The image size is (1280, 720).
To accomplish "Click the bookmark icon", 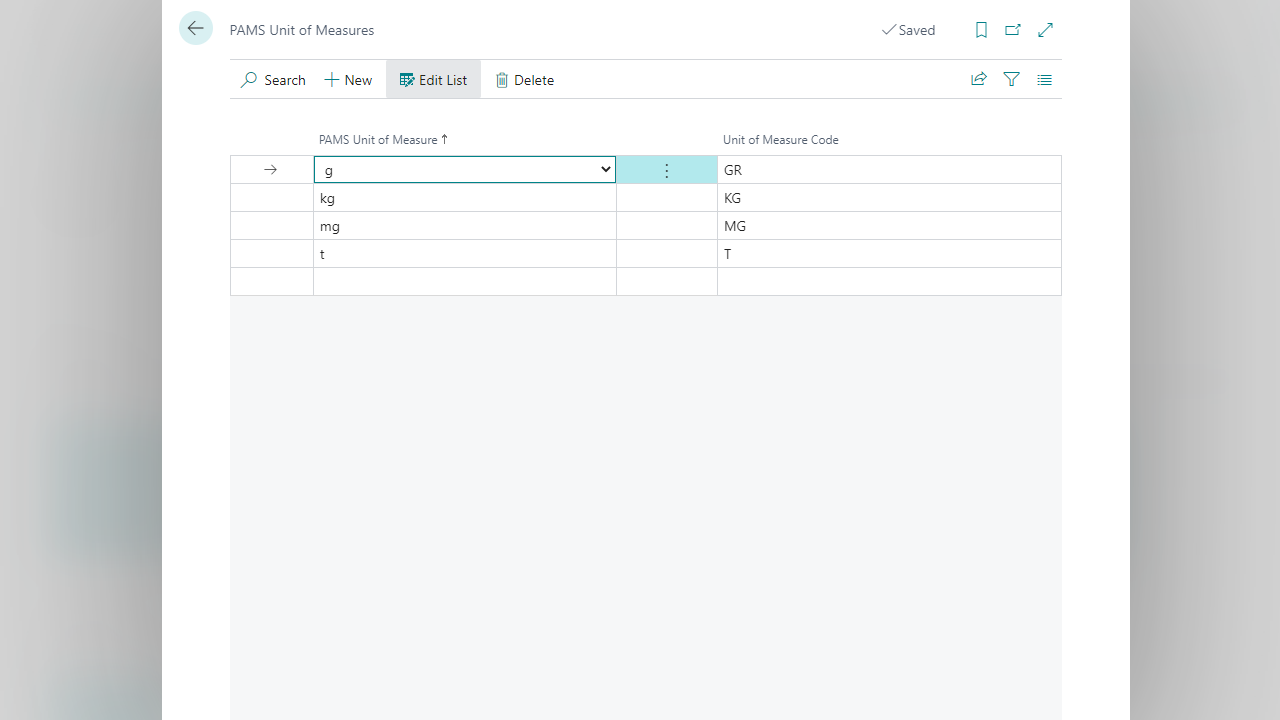I will click(981, 30).
